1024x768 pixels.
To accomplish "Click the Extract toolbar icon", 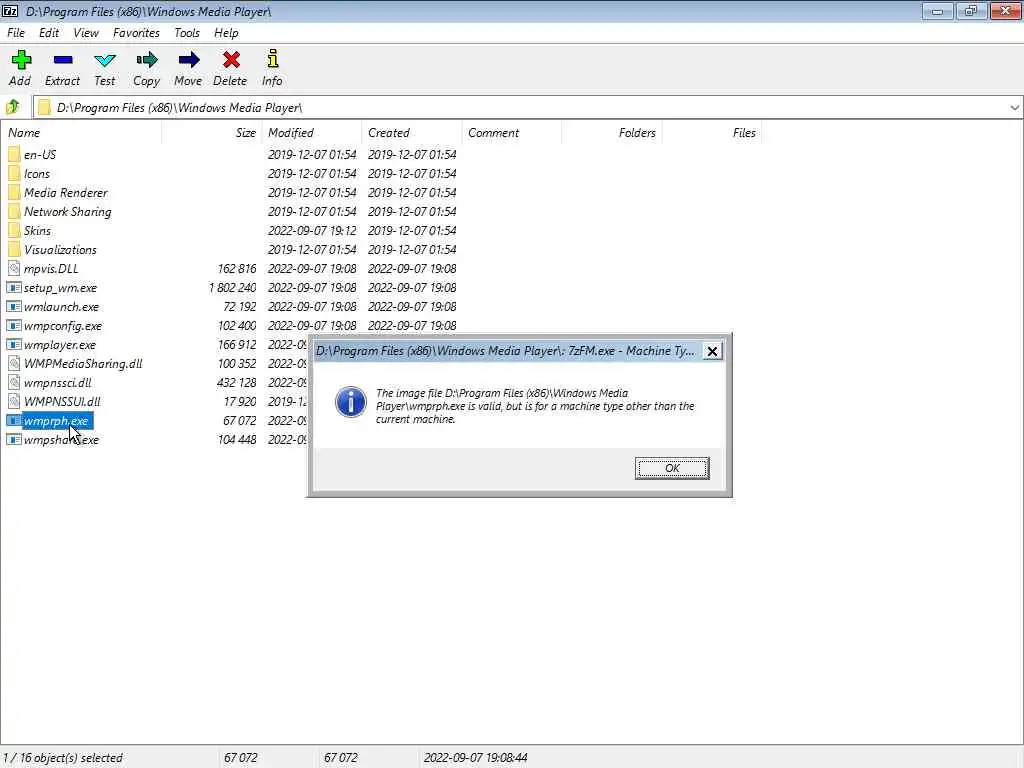I will [x=63, y=60].
